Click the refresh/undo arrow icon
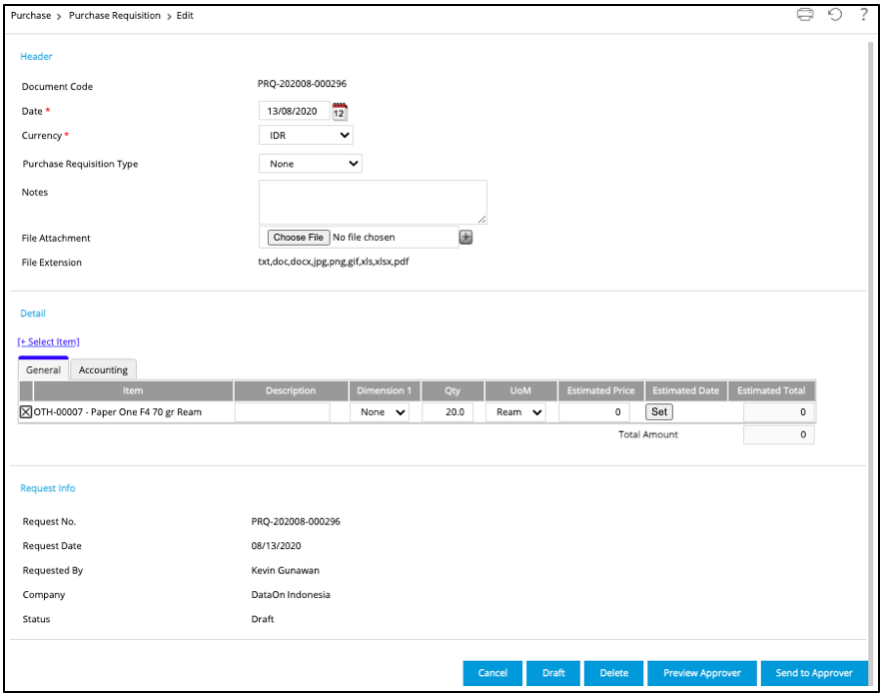 coord(835,15)
